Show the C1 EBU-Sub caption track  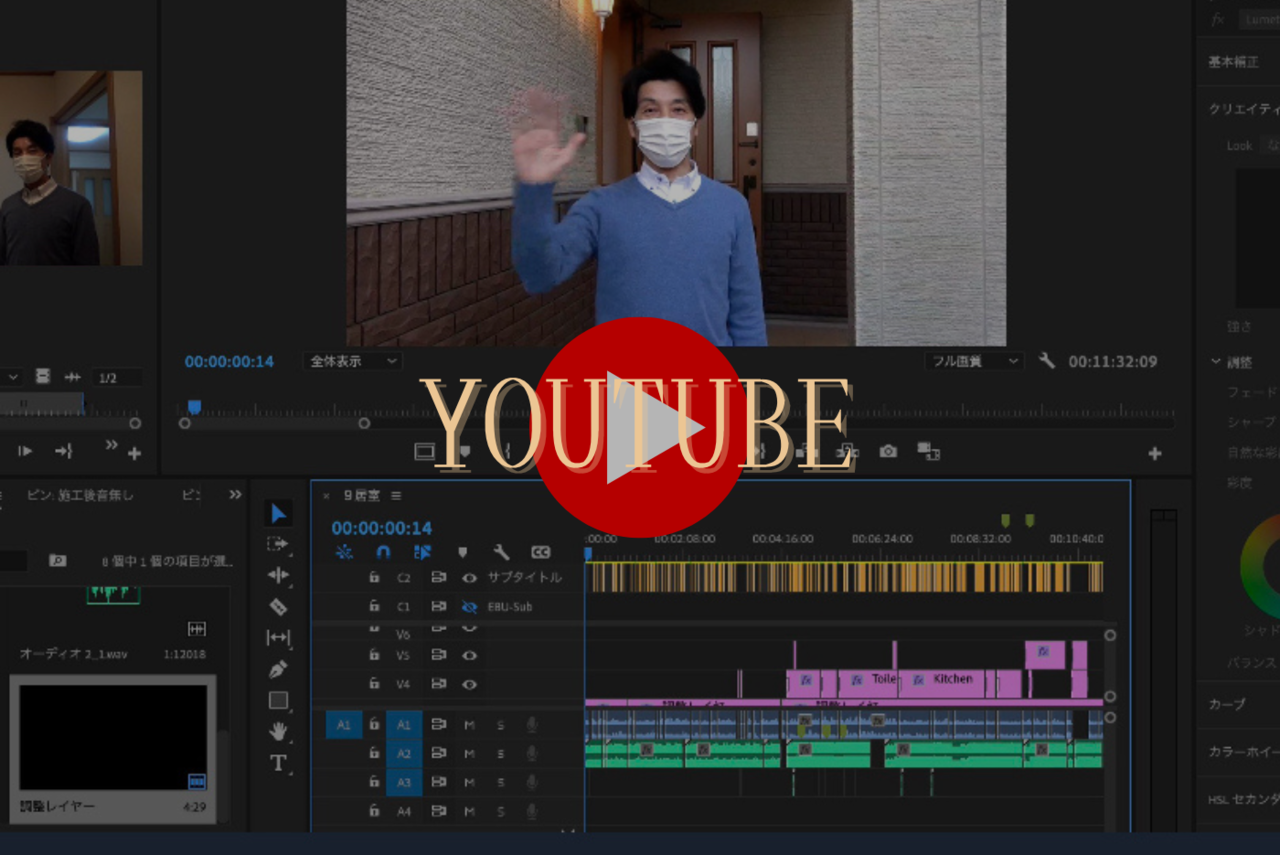coord(469,606)
